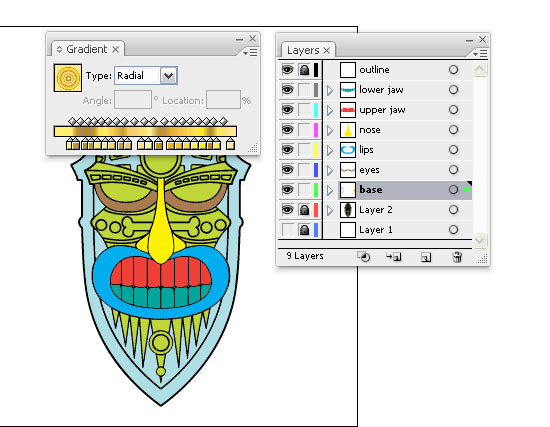550x427 pixels.
Task: Click the outline layer target circle
Action: click(x=453, y=69)
